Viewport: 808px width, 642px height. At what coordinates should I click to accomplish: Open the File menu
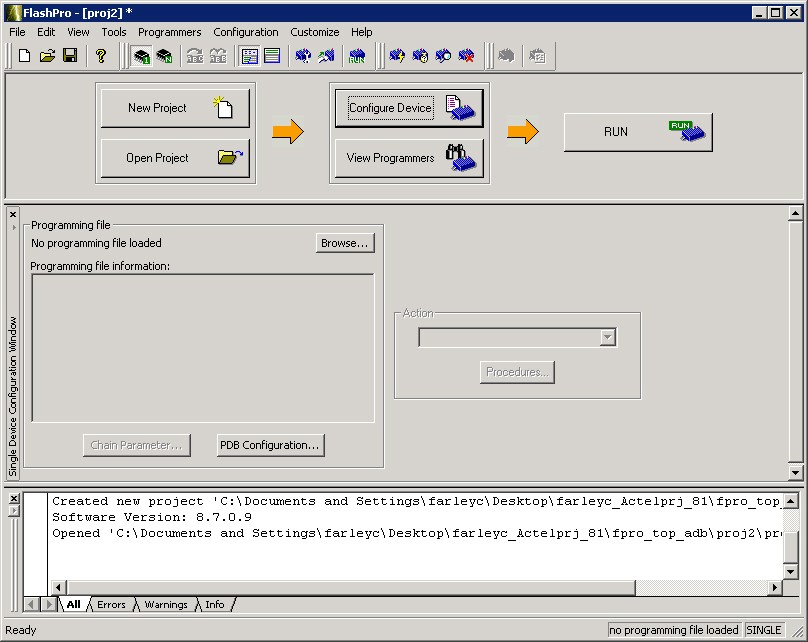click(x=17, y=32)
